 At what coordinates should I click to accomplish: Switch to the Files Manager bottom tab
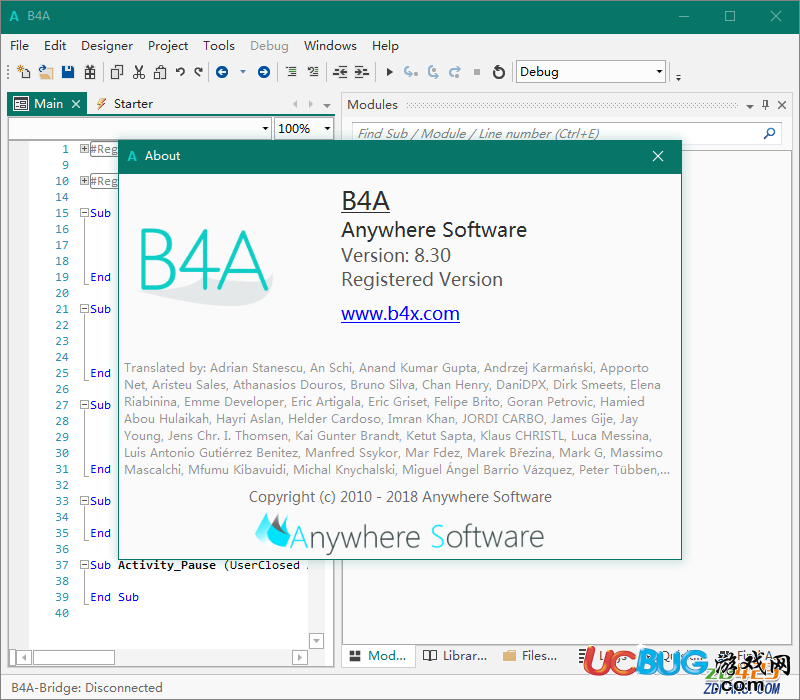(530, 656)
